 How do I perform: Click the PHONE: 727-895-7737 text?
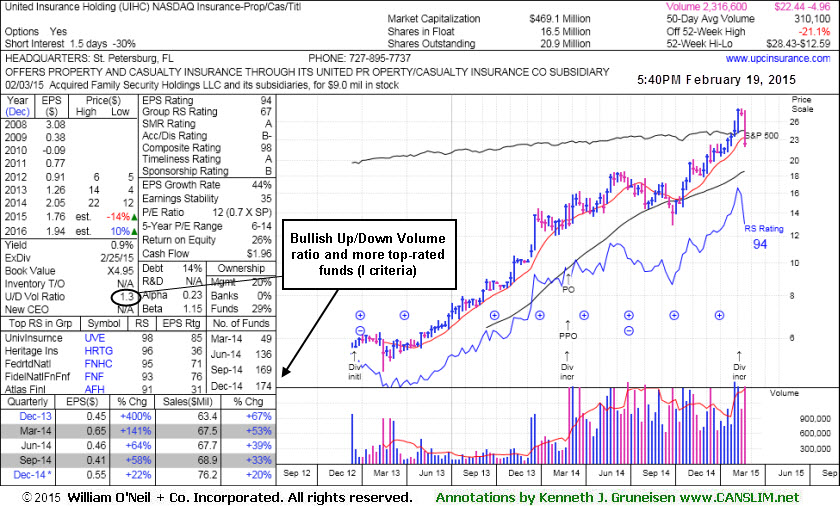[x=359, y=58]
